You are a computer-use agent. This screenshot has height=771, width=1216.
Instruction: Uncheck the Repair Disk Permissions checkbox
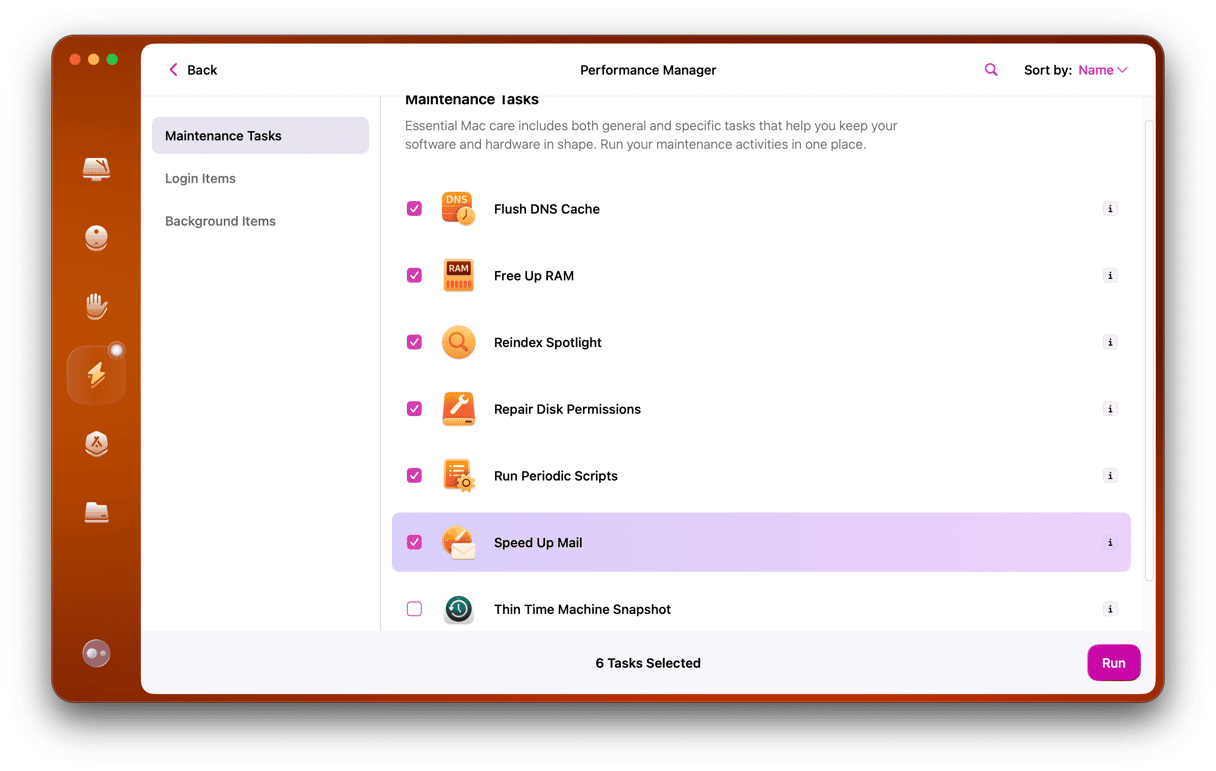tap(414, 409)
